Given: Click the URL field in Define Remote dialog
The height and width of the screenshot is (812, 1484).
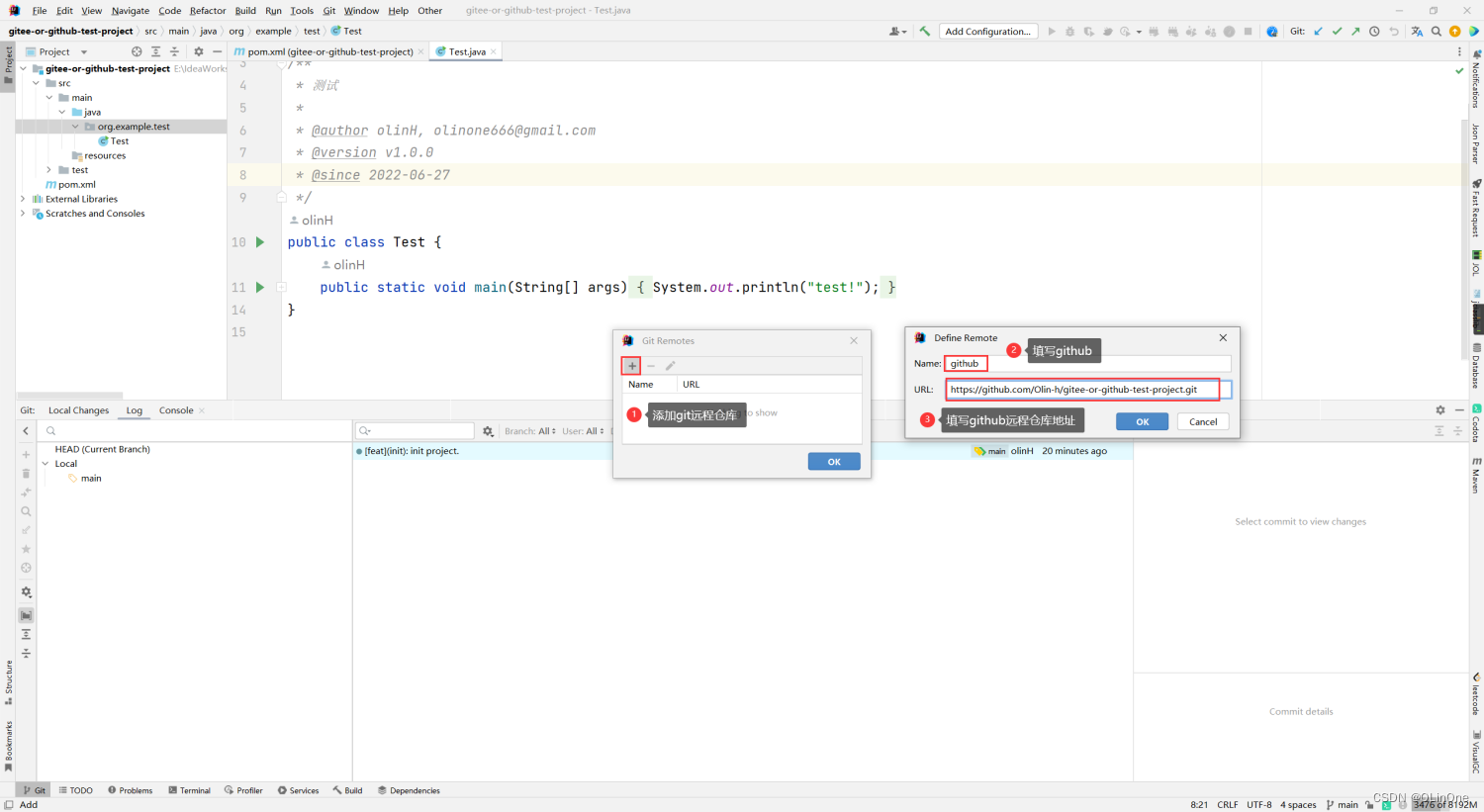Looking at the screenshot, I should [1088, 390].
